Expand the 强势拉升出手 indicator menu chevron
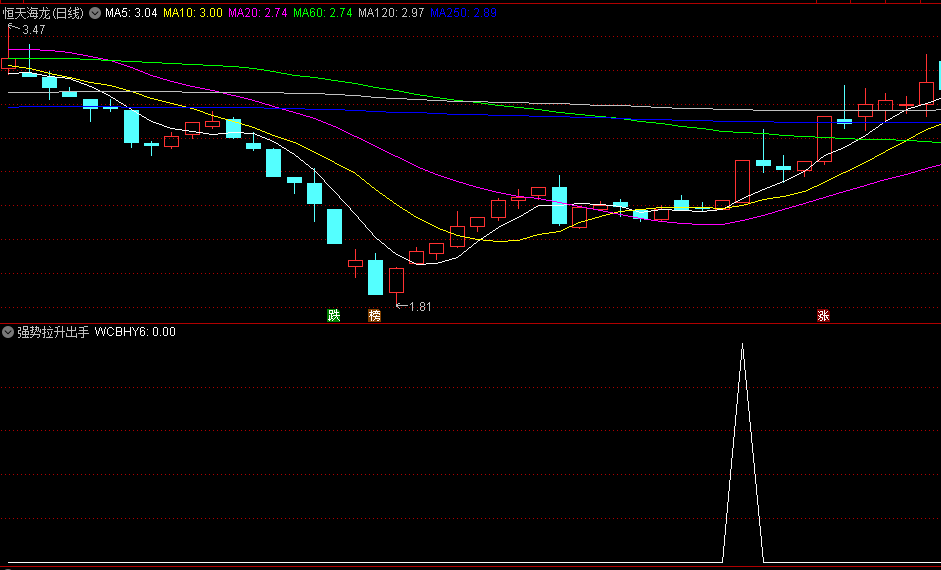941x570 pixels. tap(8, 332)
